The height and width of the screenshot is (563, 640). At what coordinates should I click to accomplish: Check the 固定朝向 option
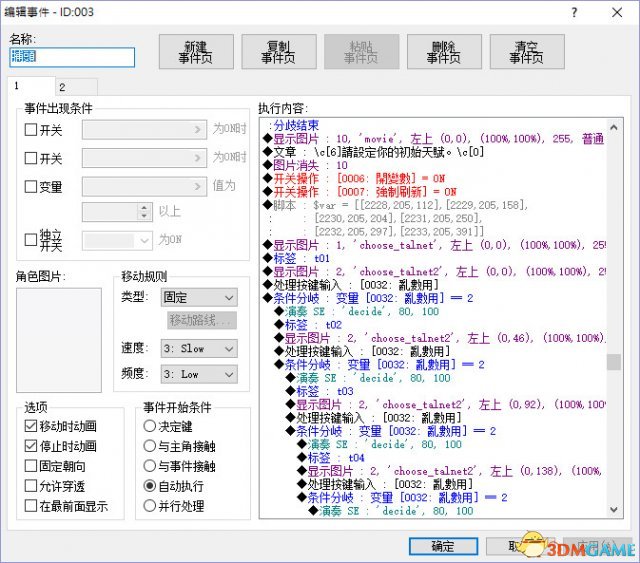30,466
